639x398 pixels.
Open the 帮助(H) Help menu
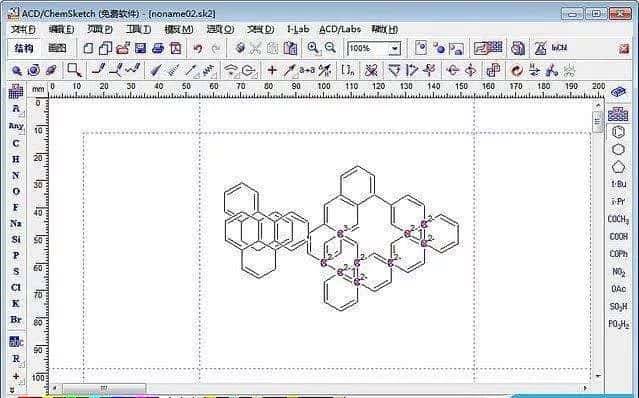(x=384, y=29)
